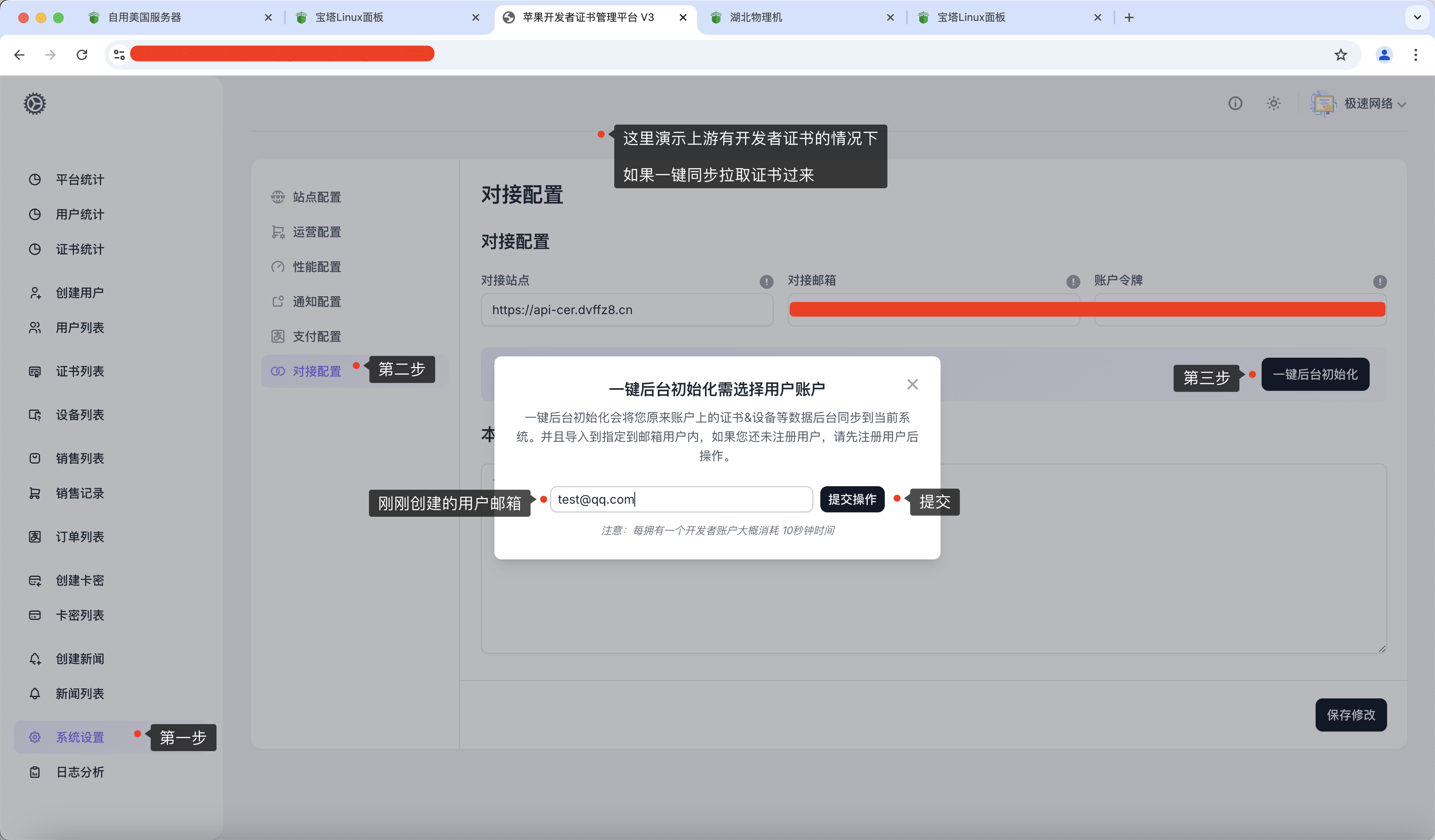The height and width of the screenshot is (840, 1435).
Task: Click the 系统设置 gear icon
Action: 35,737
